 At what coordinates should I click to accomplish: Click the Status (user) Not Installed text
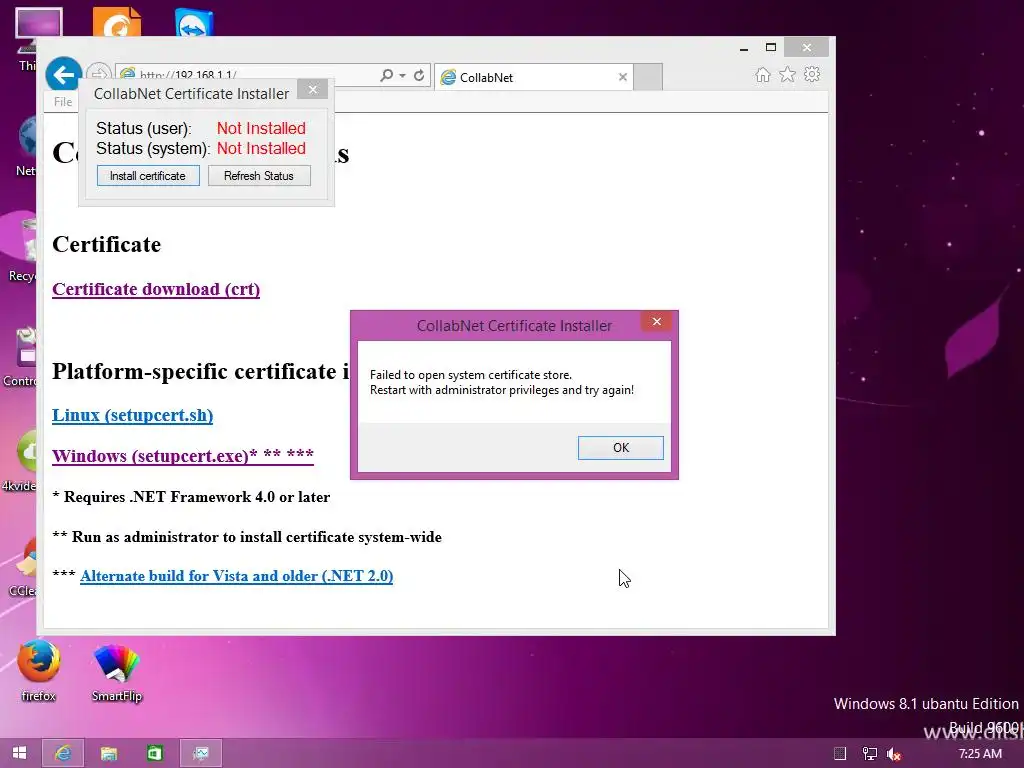coord(261,128)
